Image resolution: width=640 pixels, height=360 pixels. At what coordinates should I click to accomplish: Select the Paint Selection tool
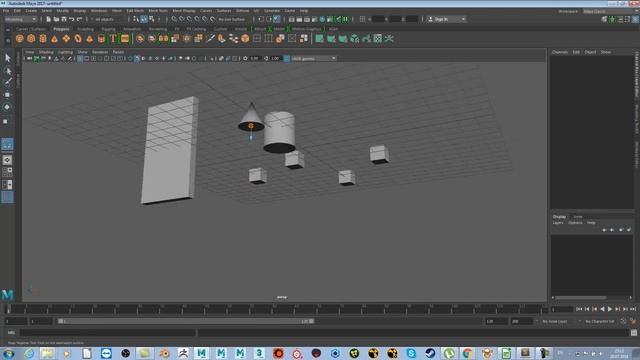point(7,82)
